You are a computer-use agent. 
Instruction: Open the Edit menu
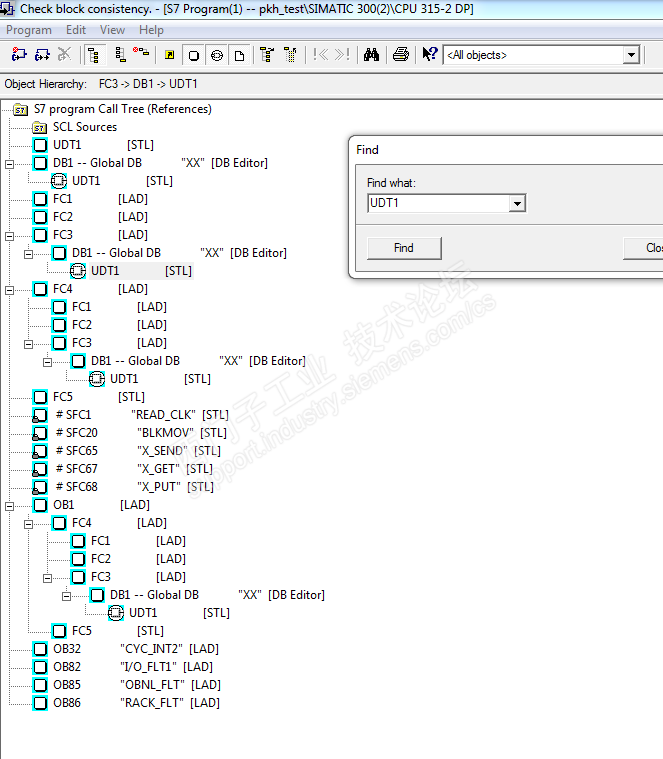76,30
